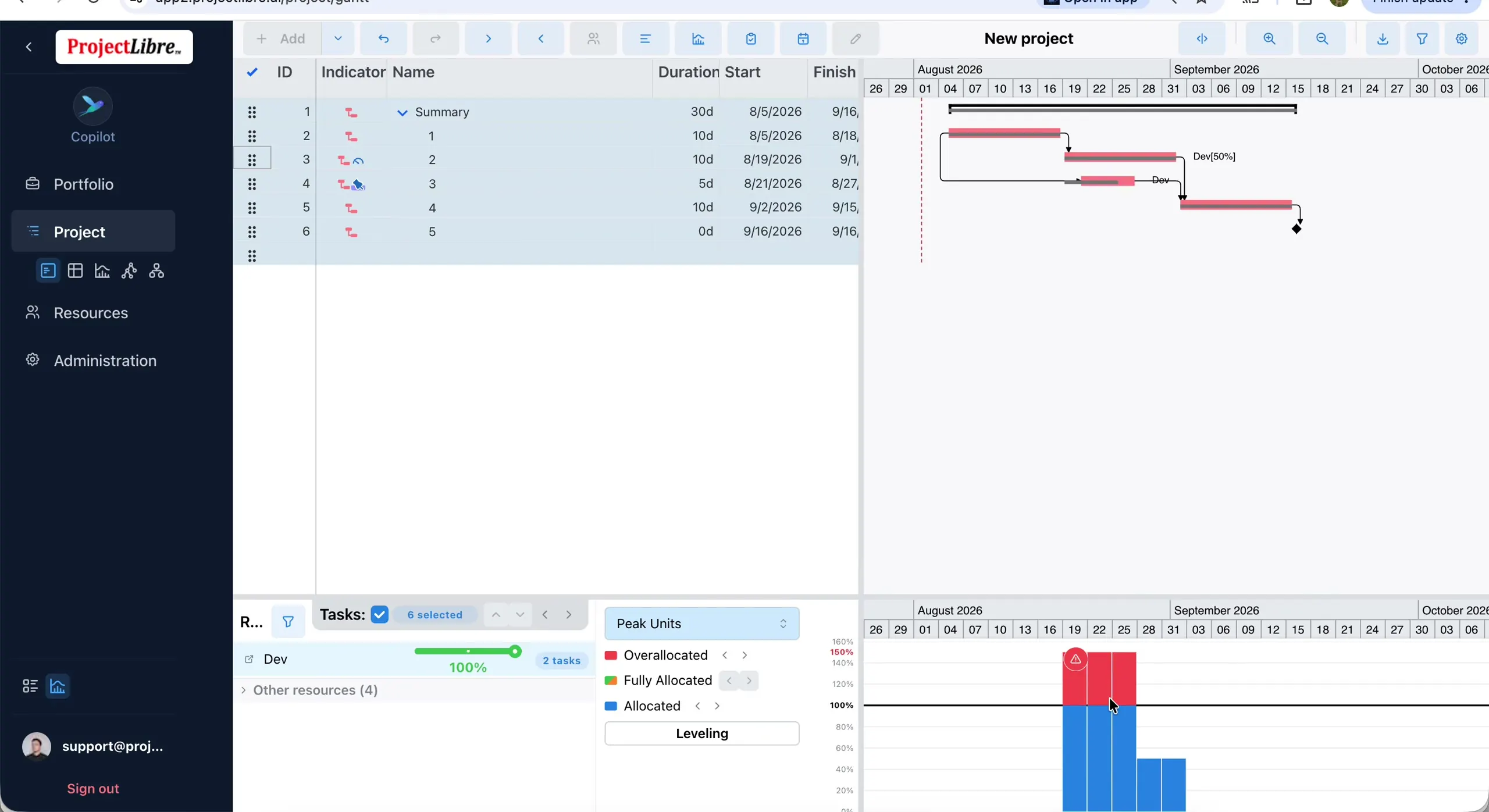1489x812 pixels.
Task: Open the settings gear in the top toolbar
Action: pyautogui.click(x=1462, y=39)
